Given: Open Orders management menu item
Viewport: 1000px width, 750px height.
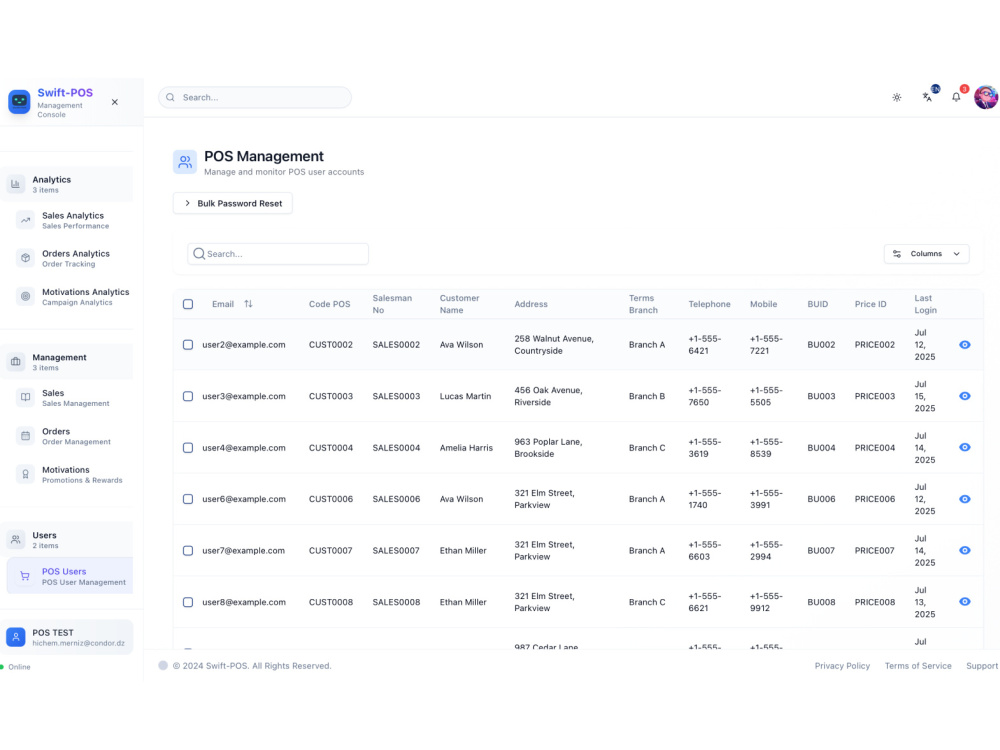Looking at the screenshot, I should tap(71, 436).
